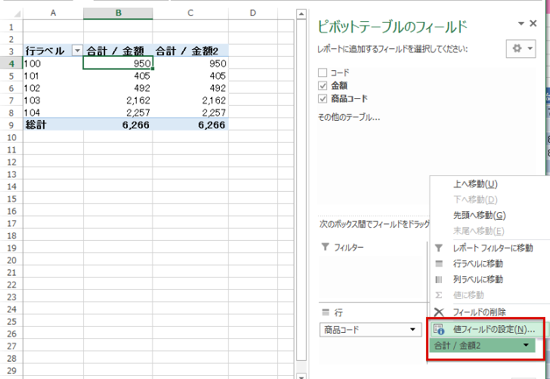This screenshot has width=550, height=379.
Task: Close the PivotTable Fields pane
Action: click(x=533, y=24)
